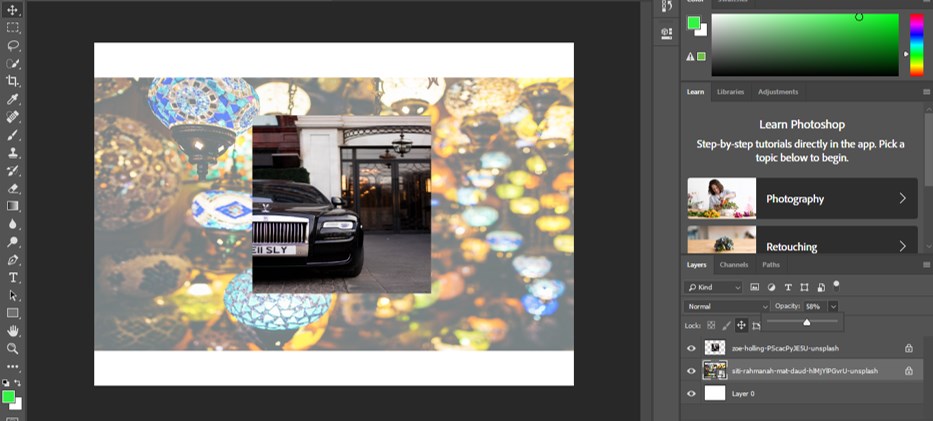Select the Spot Healing Brush tool
This screenshot has width=933, height=421.
pos(12,117)
